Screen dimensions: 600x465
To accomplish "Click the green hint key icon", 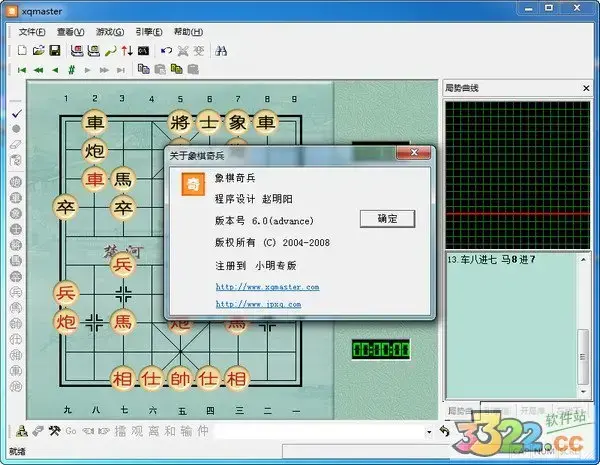I will click(111, 51).
